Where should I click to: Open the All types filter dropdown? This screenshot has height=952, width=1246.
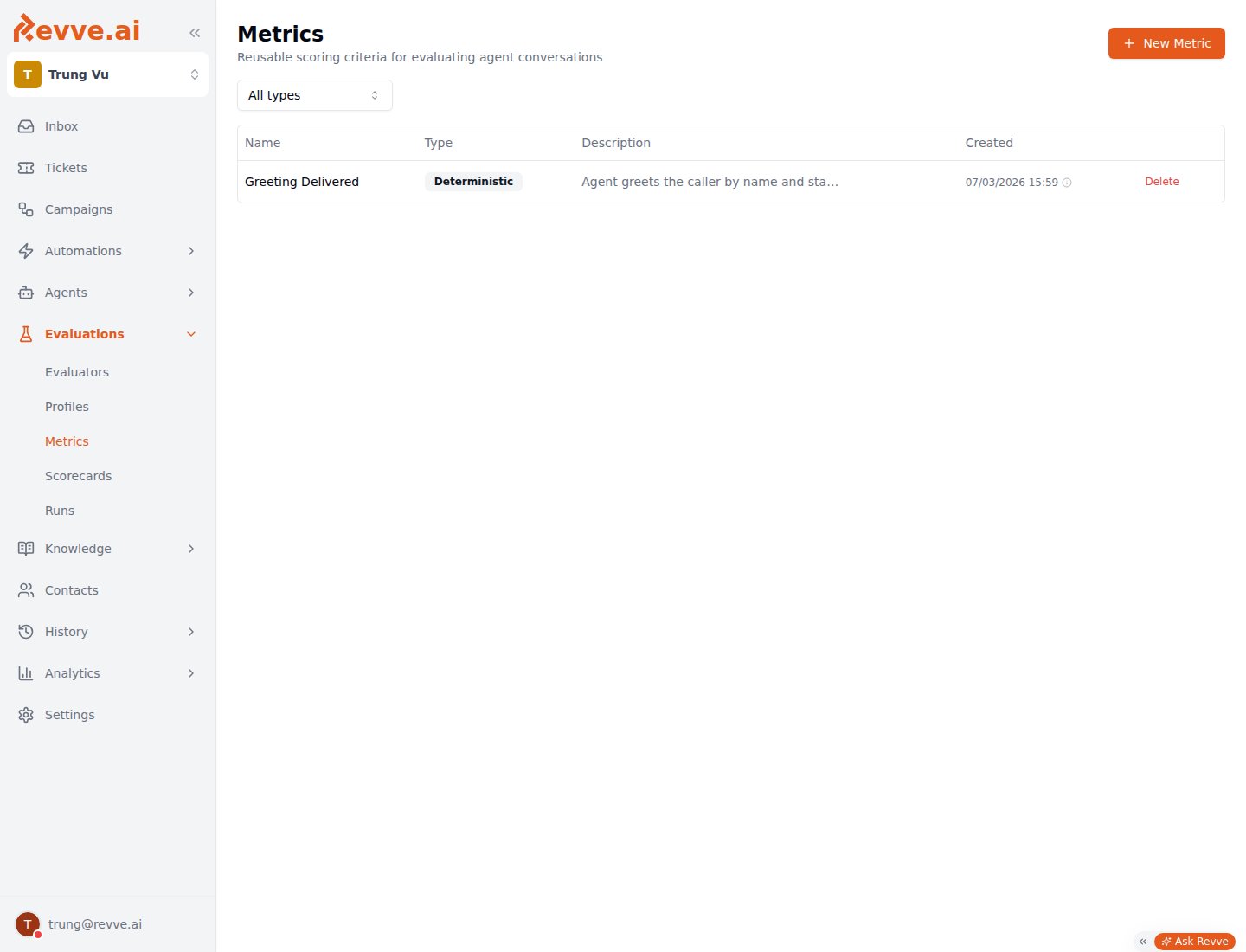(x=315, y=95)
